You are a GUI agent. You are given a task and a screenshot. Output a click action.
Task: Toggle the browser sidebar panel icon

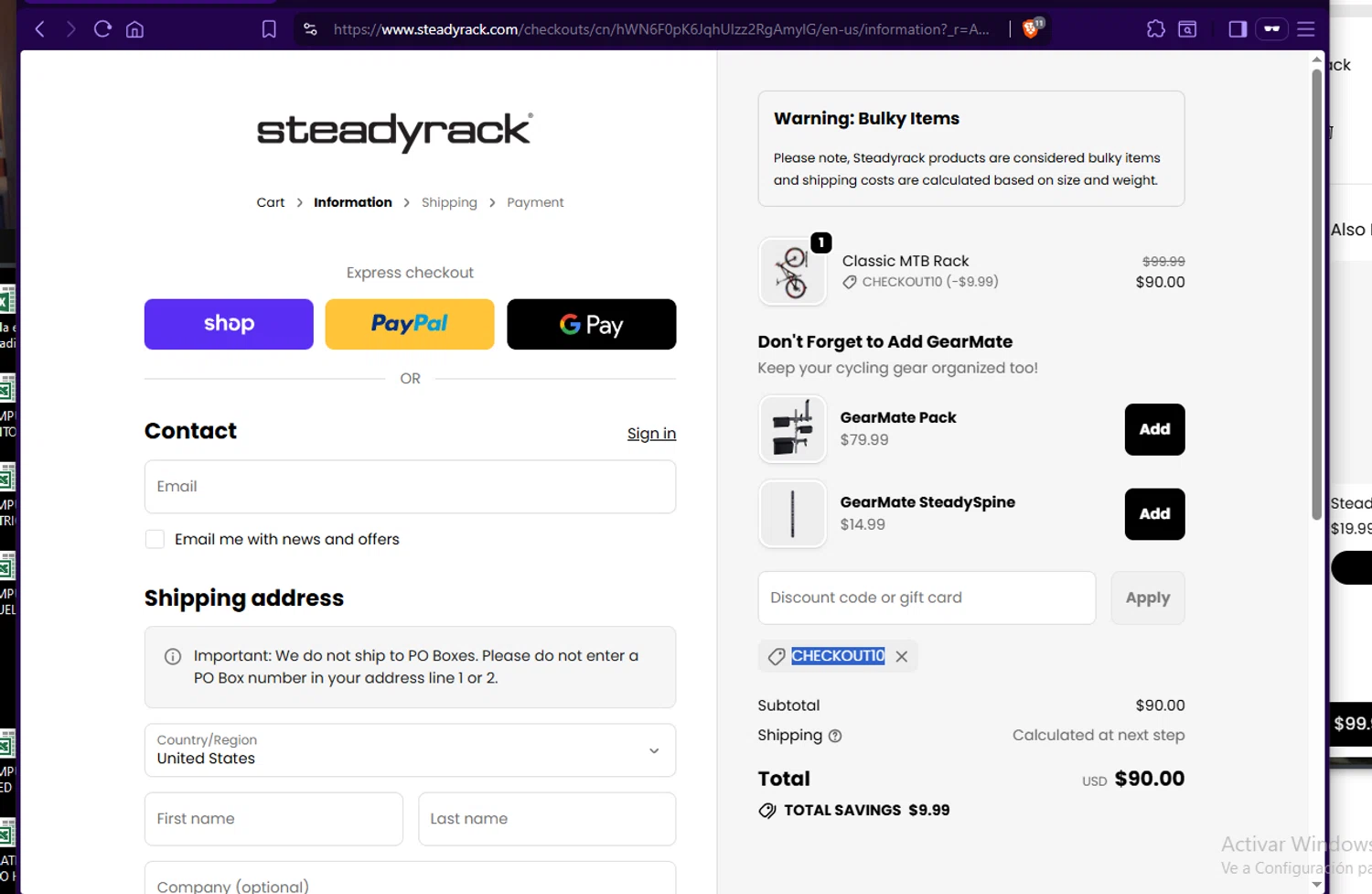pyautogui.click(x=1238, y=29)
